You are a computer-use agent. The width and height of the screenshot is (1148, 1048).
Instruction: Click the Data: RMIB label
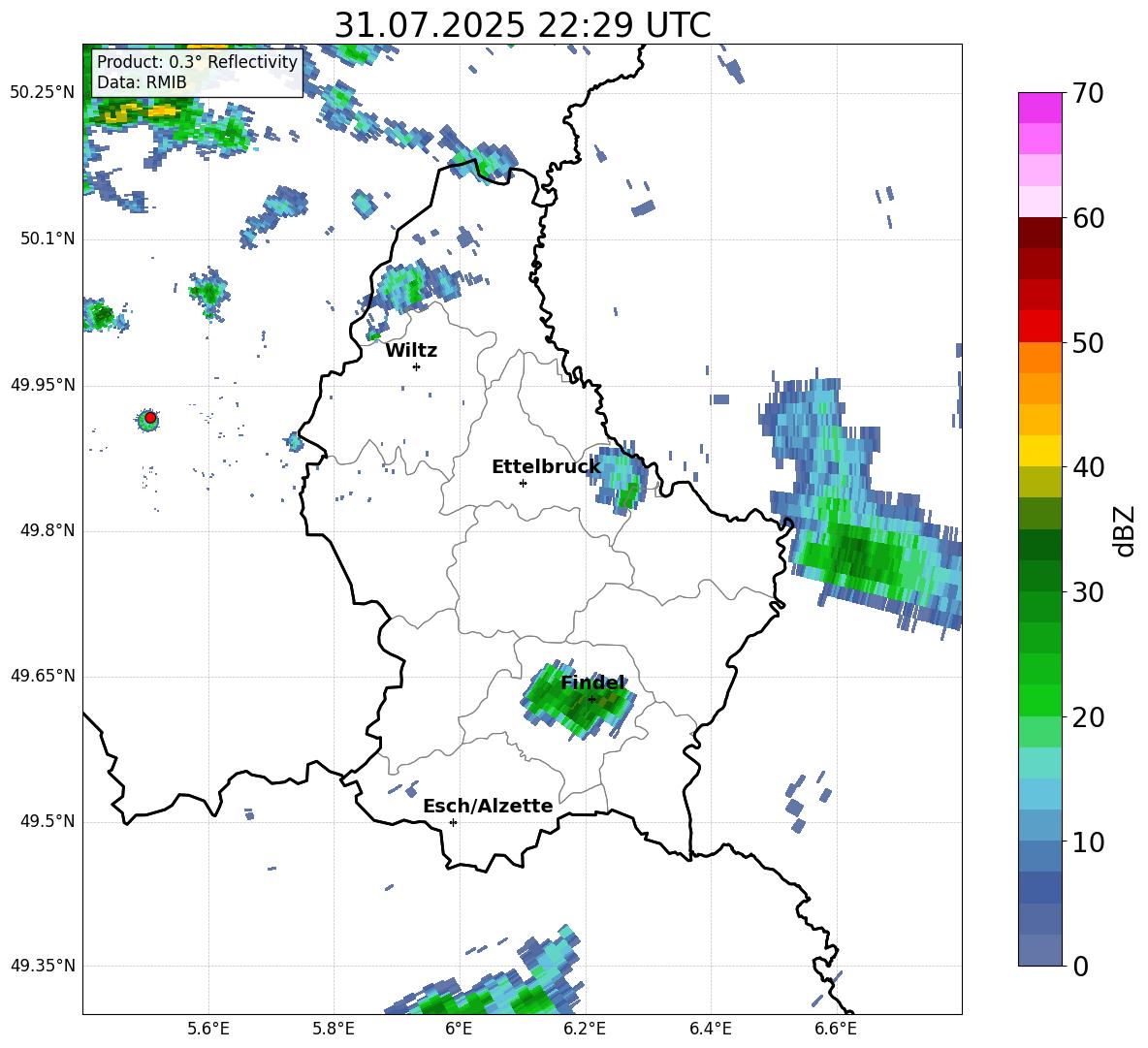(x=142, y=82)
